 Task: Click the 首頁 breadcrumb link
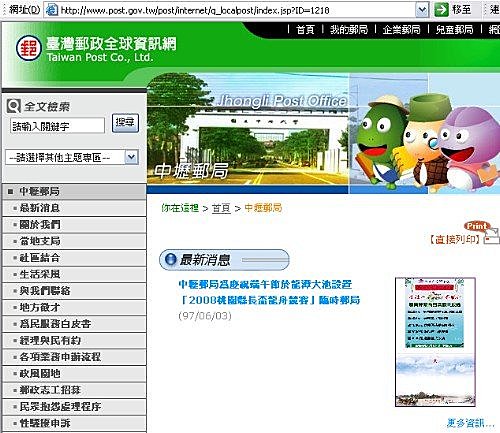point(221,208)
